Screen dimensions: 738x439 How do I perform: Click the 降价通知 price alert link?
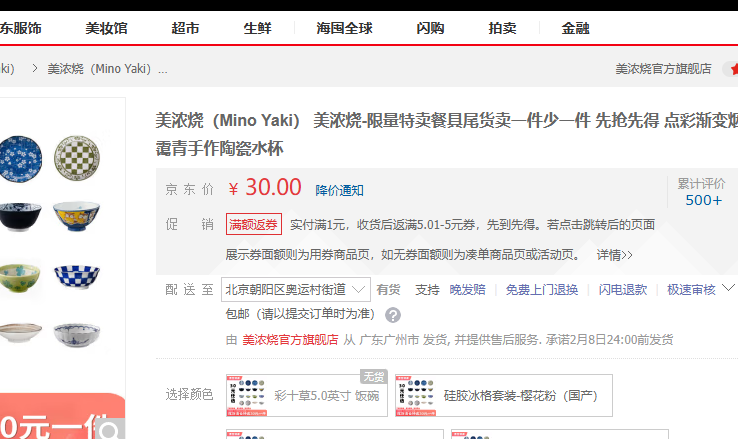[339, 190]
